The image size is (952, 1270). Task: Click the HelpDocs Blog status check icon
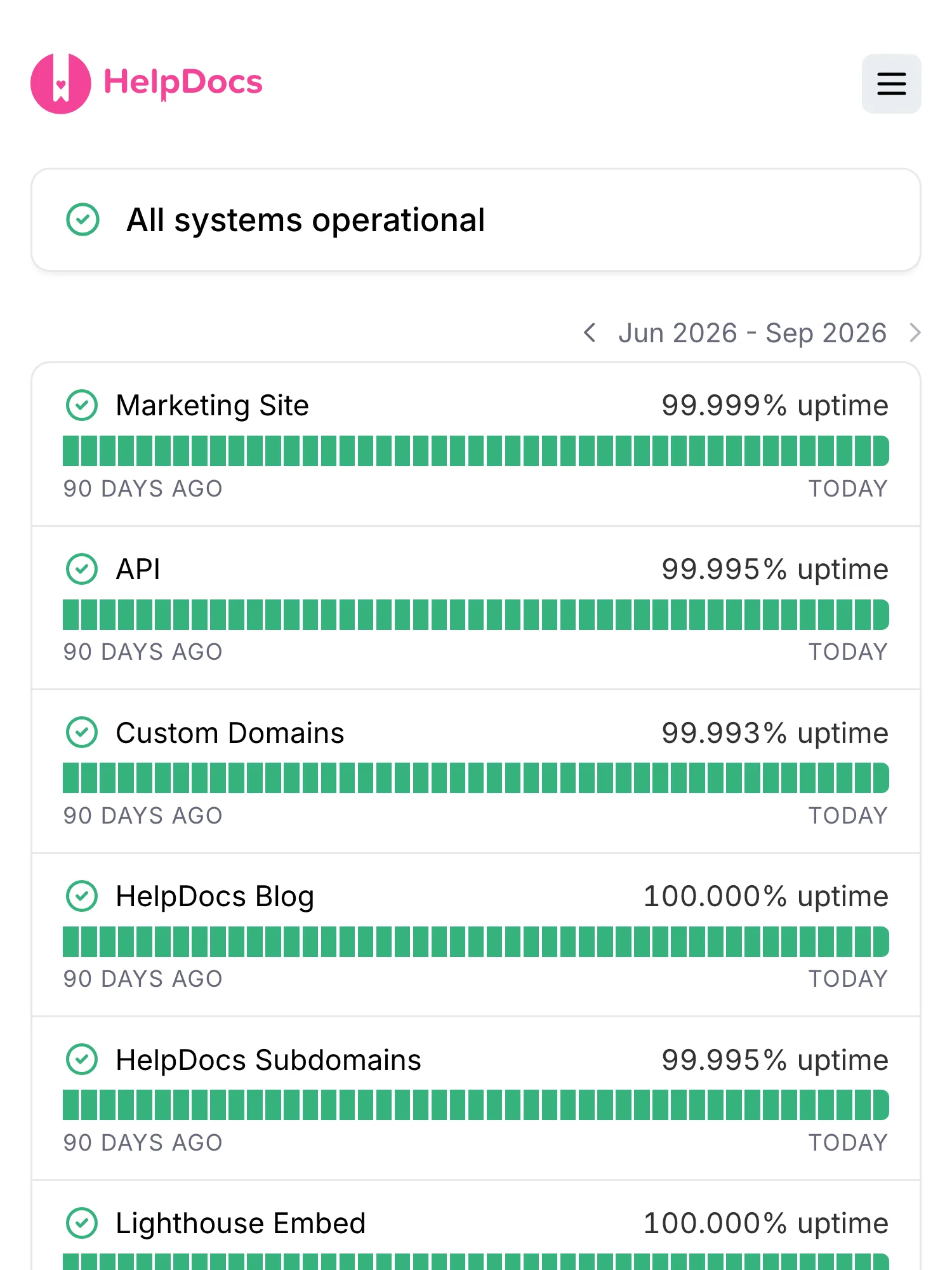82,896
